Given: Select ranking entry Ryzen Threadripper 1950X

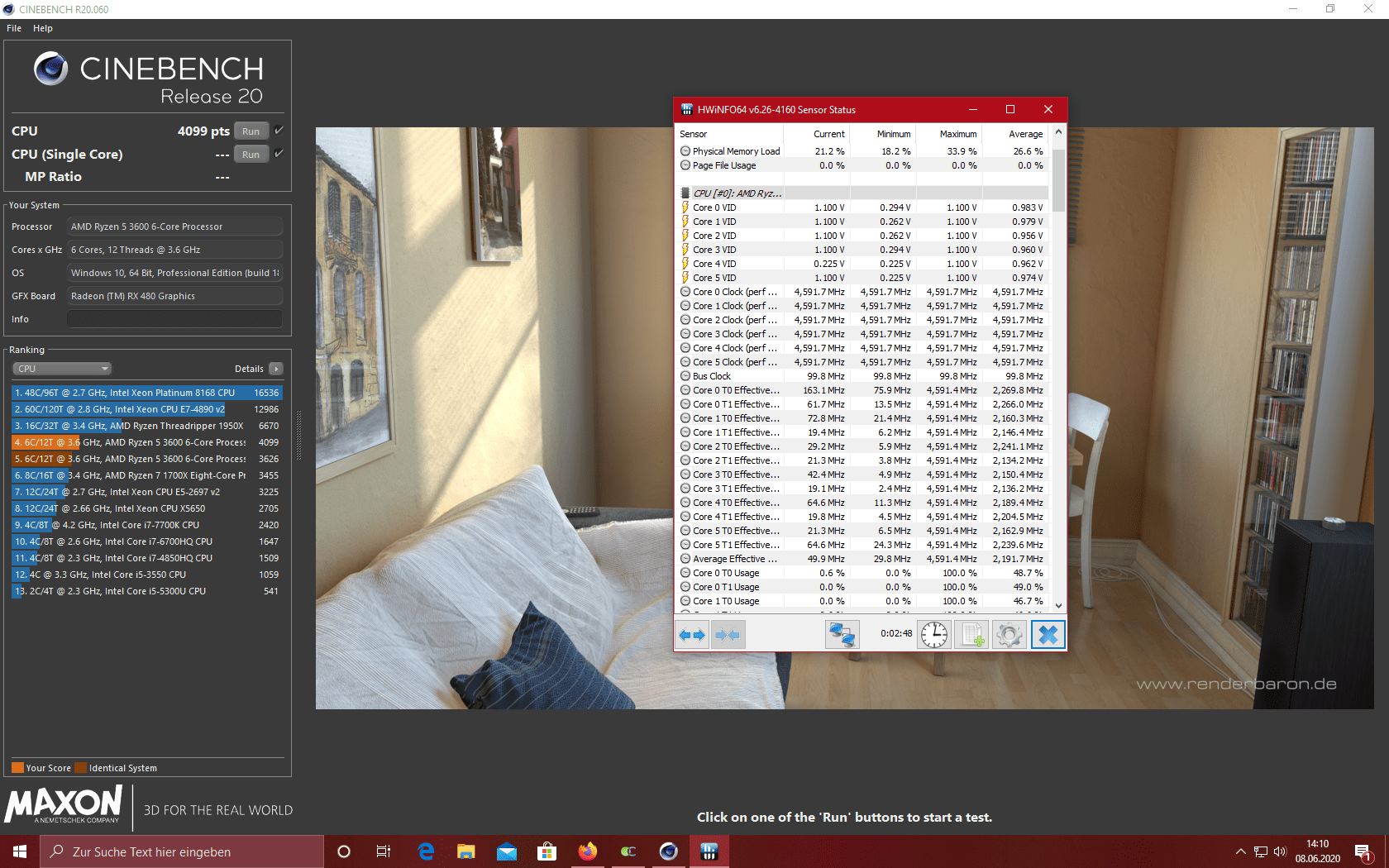Looking at the screenshot, I should pyautogui.click(x=147, y=426).
